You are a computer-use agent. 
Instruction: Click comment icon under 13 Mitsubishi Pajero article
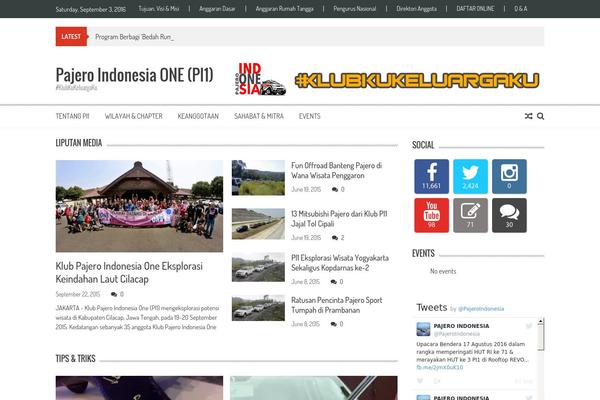(x=335, y=238)
